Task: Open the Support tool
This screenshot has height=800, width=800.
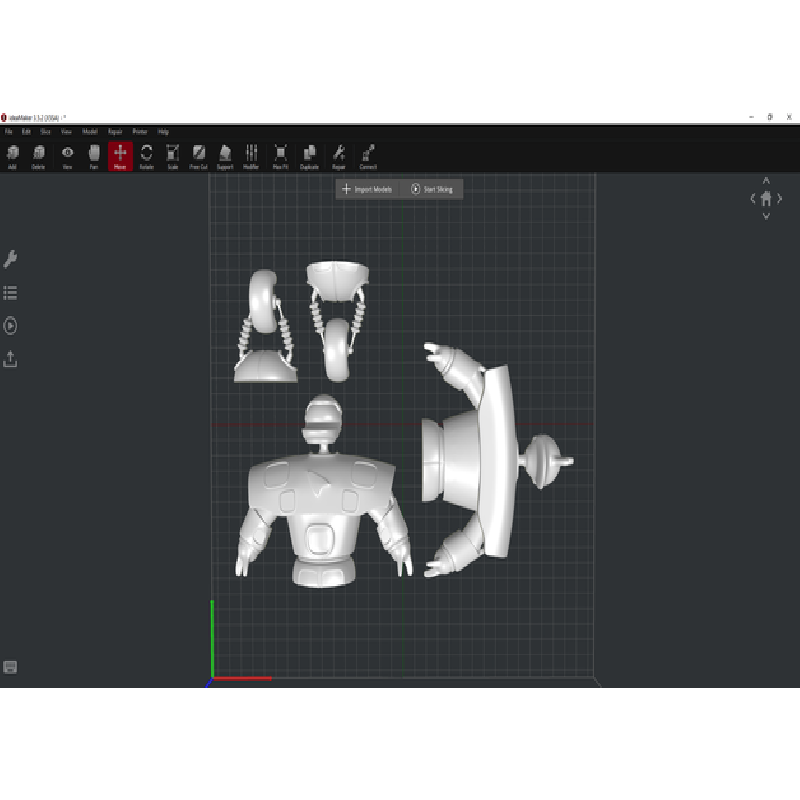Action: coord(225,155)
